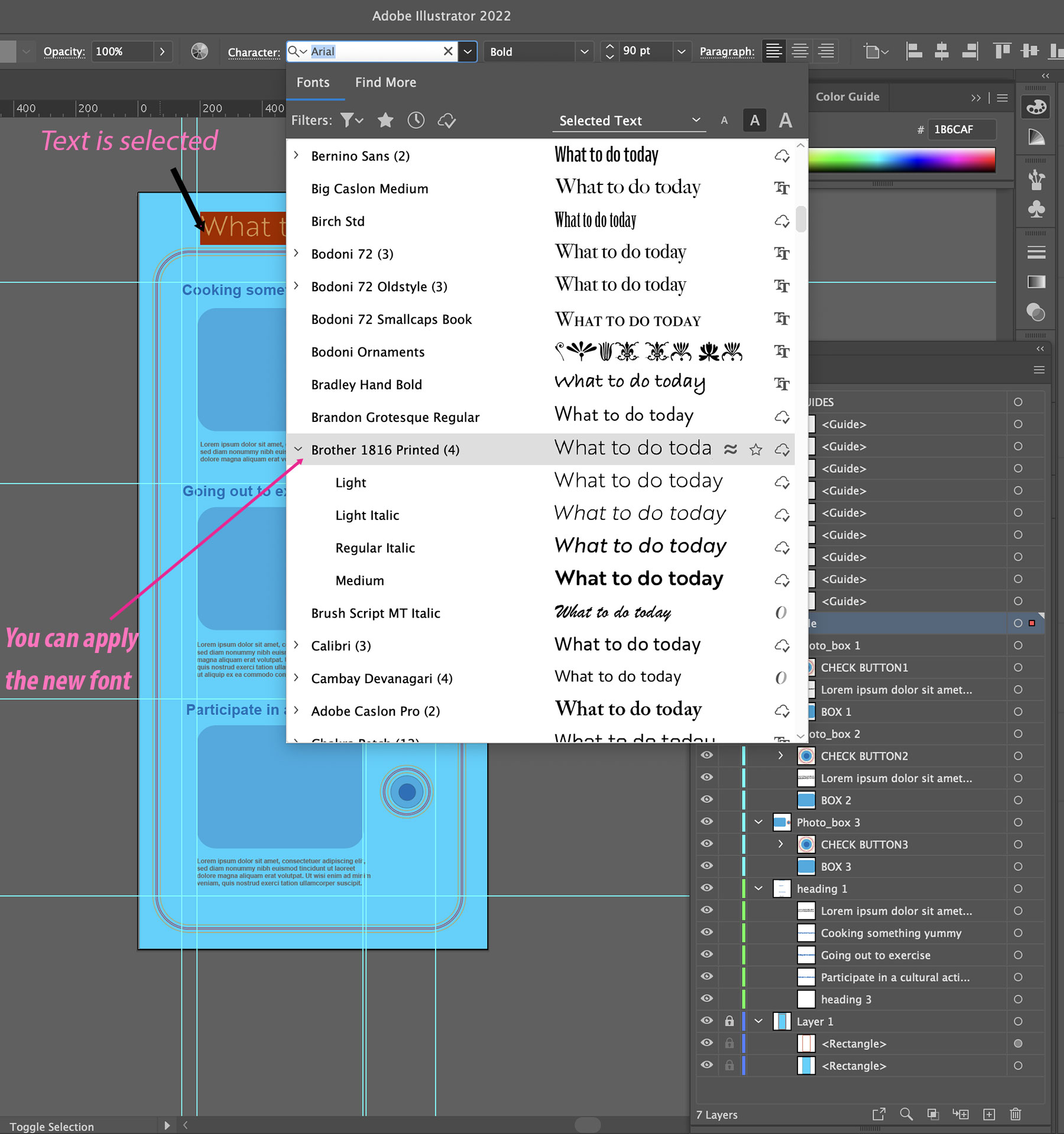Click the favorites star filter icon
The width and height of the screenshot is (1064, 1134).
point(385,121)
